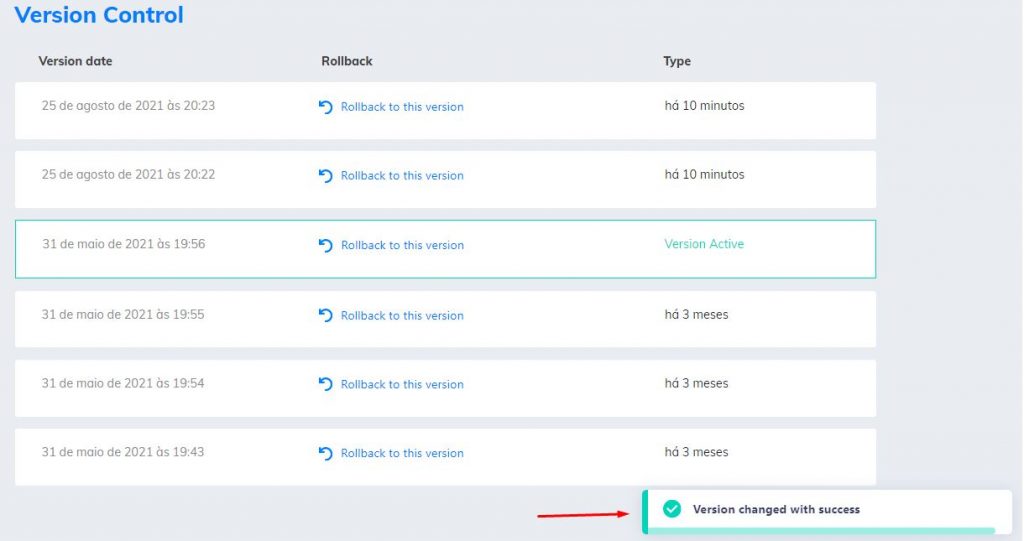Viewport: 1024px width, 541px height.
Task: Click the Version date column header
Action: pos(75,61)
